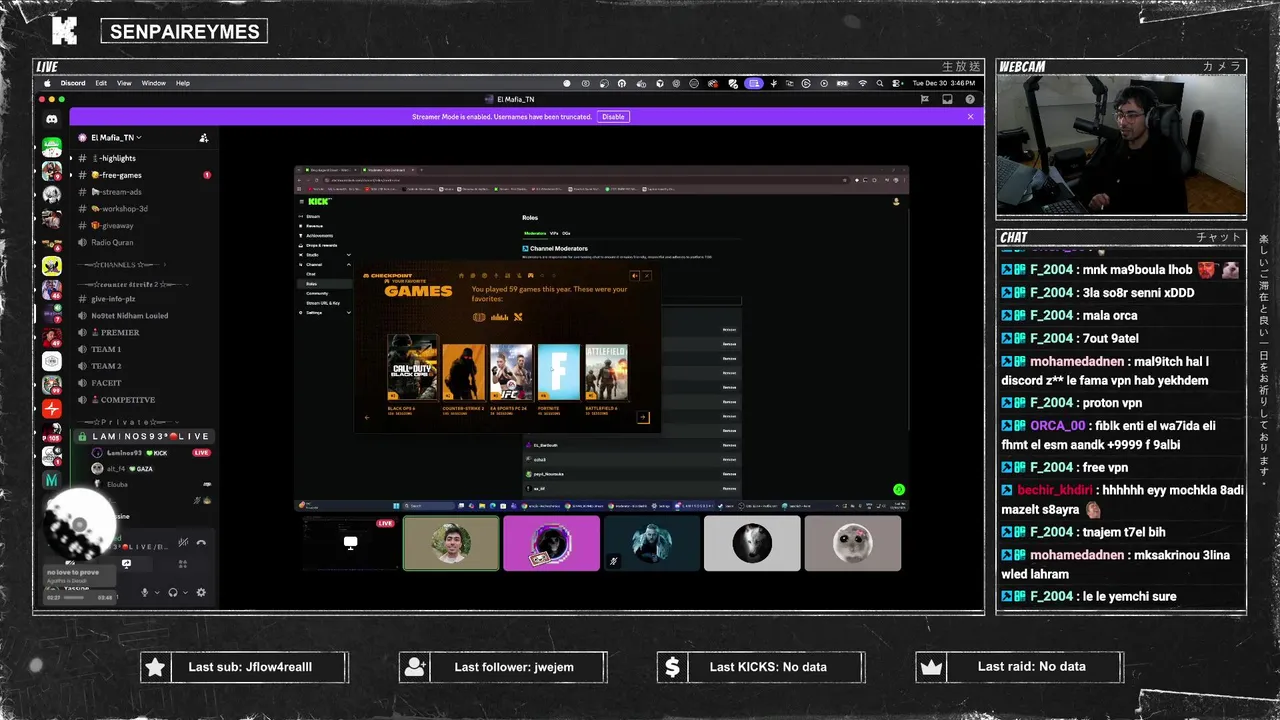The image size is (1280, 720).
Task: Click the invite members icon beside El Mafia_TN
Action: pyautogui.click(x=203, y=138)
